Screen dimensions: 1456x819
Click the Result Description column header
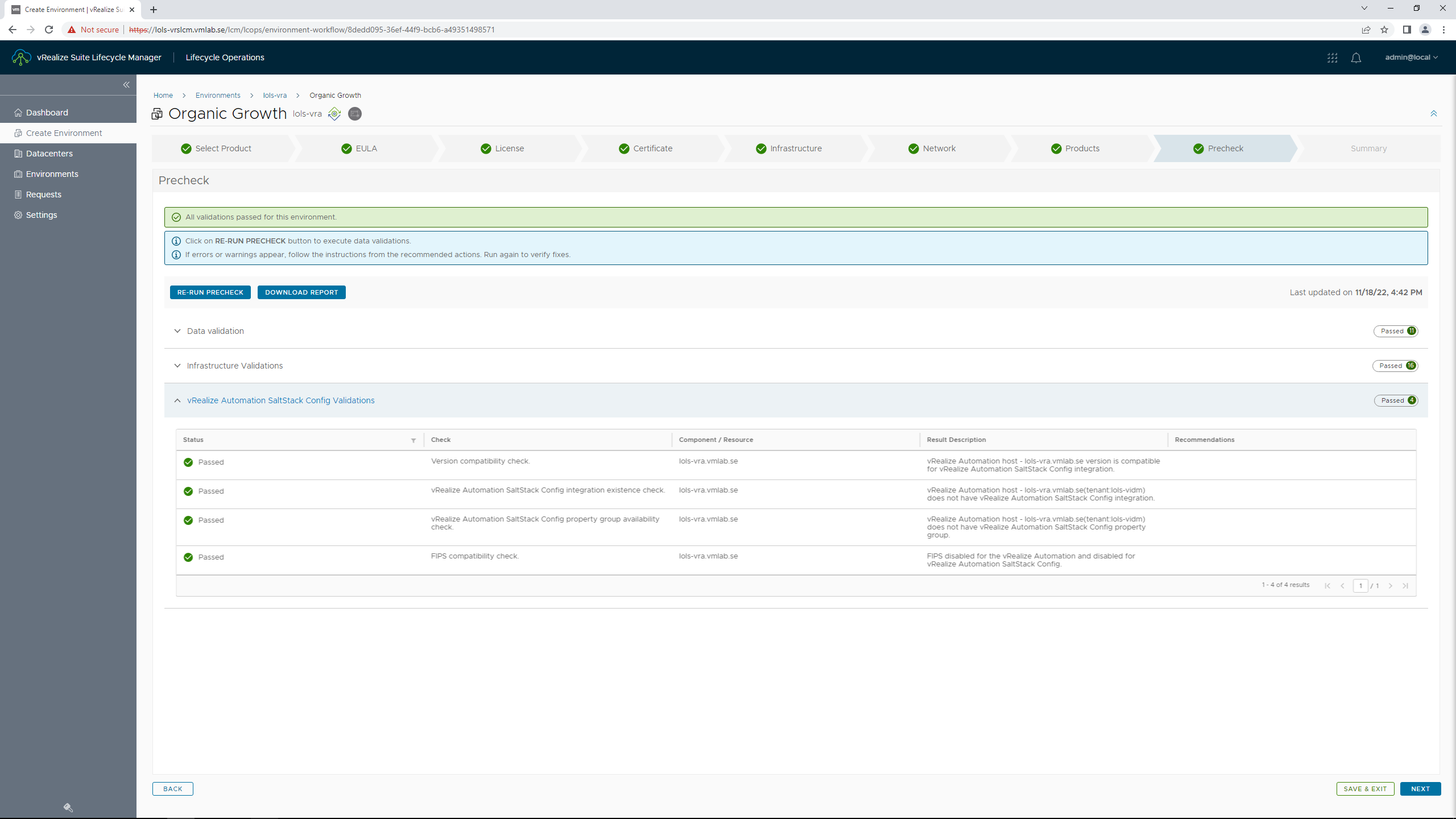click(956, 440)
